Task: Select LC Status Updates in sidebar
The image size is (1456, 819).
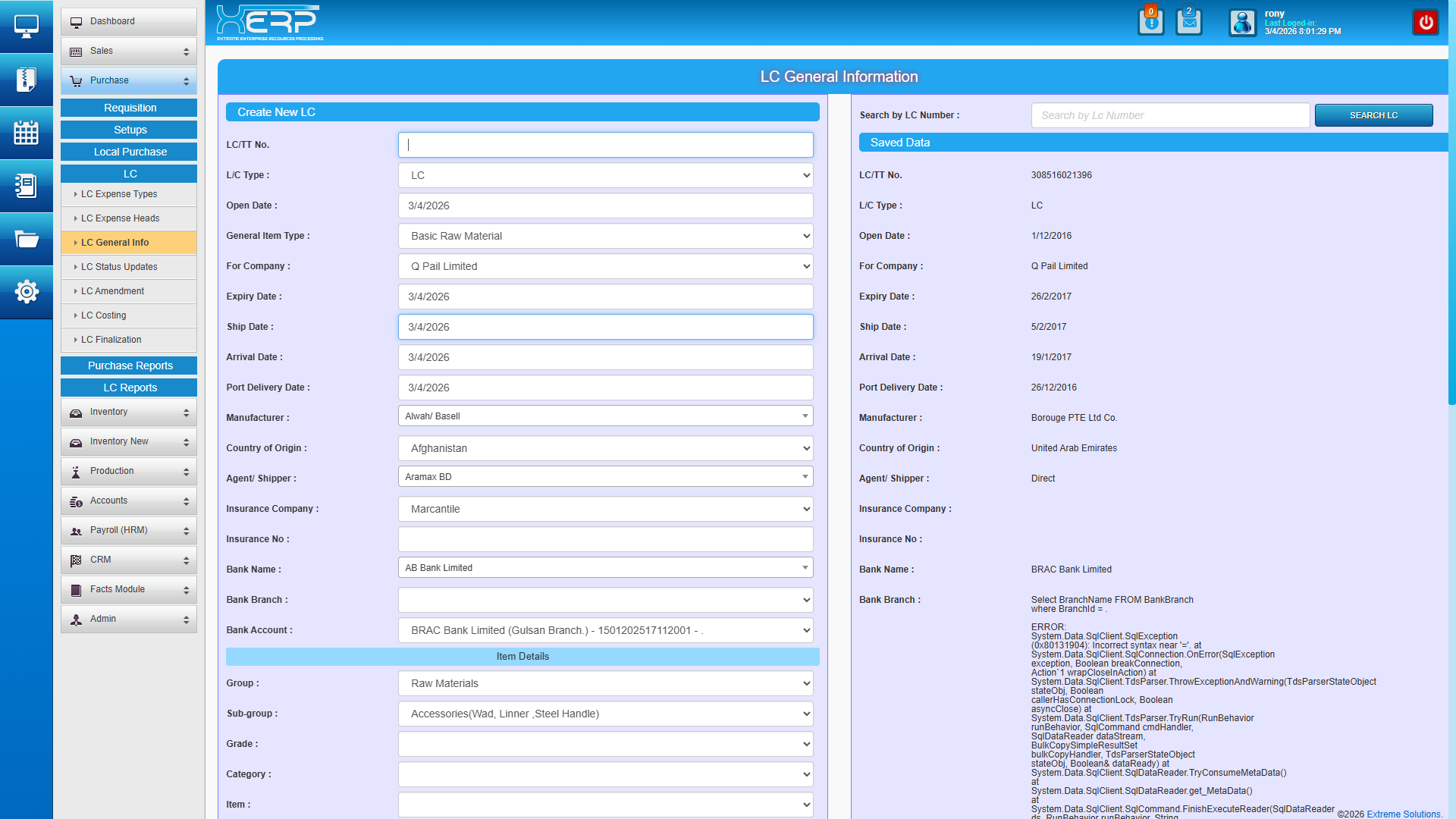Action: click(119, 267)
